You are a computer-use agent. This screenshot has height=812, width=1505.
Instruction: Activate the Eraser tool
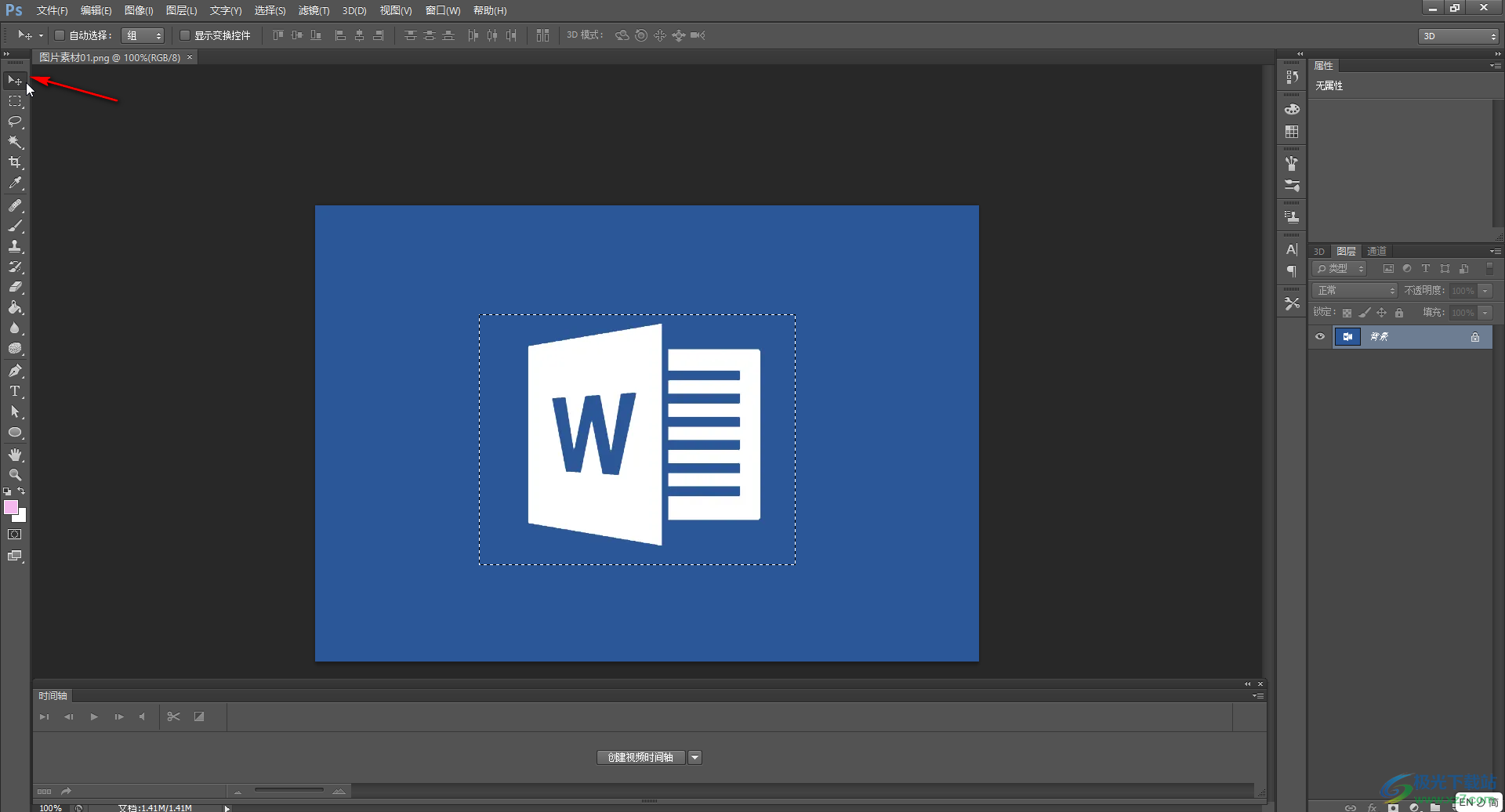pyautogui.click(x=15, y=287)
